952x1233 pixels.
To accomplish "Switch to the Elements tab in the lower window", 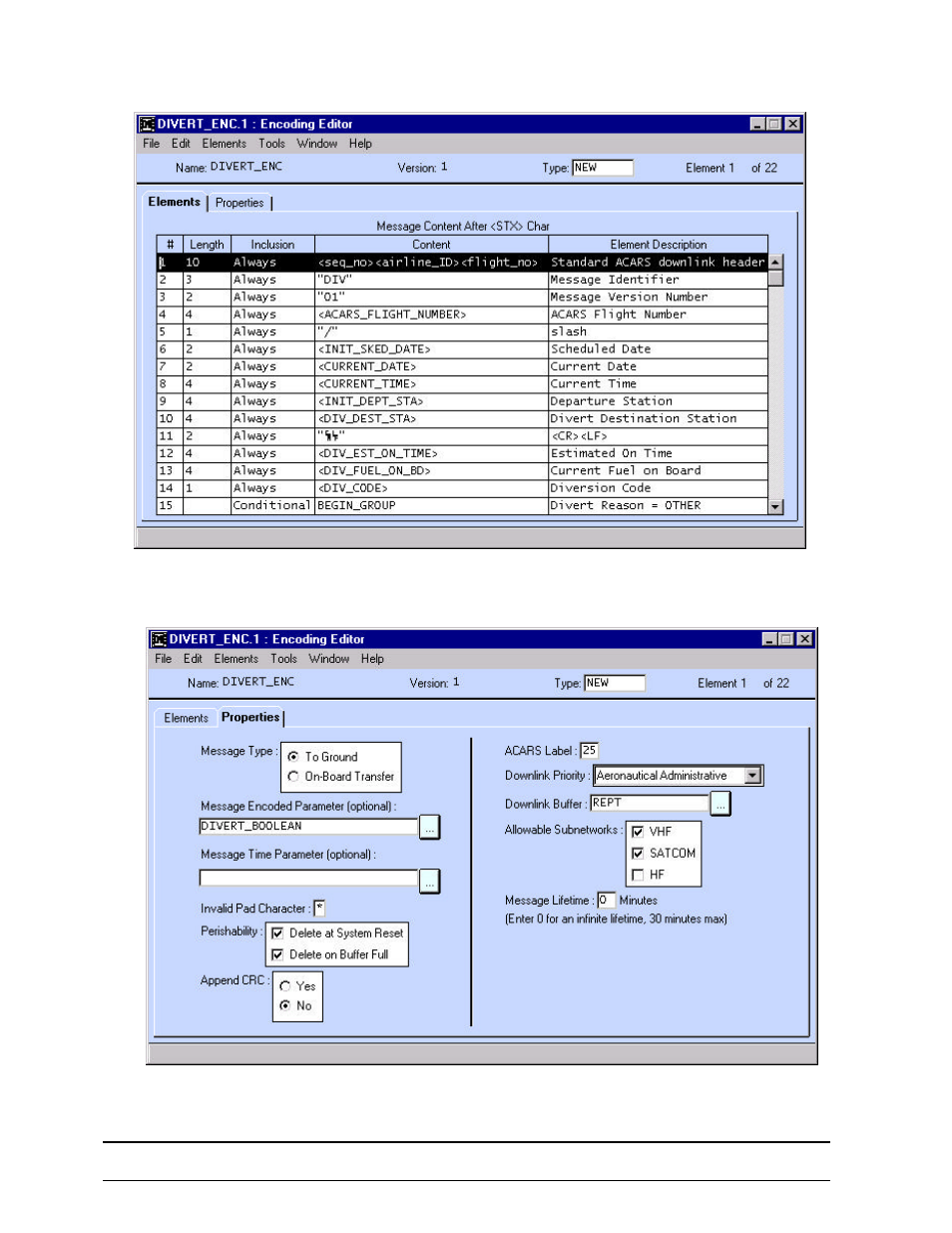I will 186,718.
